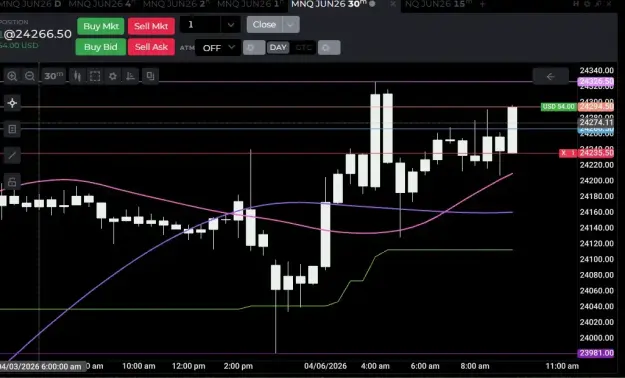Expand the Close button dropdown arrow
This screenshot has height=378, width=625.
(x=291, y=25)
